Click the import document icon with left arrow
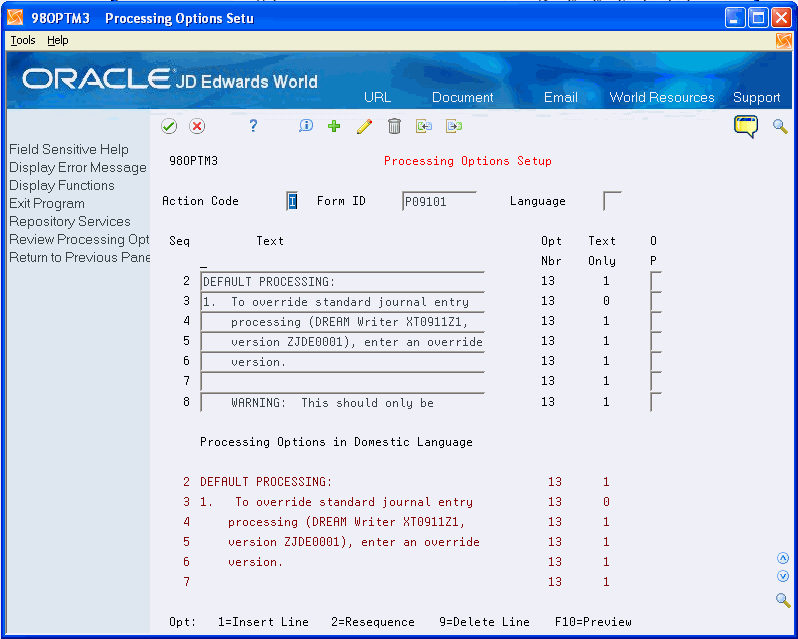This screenshot has height=639, width=798. tap(423, 126)
